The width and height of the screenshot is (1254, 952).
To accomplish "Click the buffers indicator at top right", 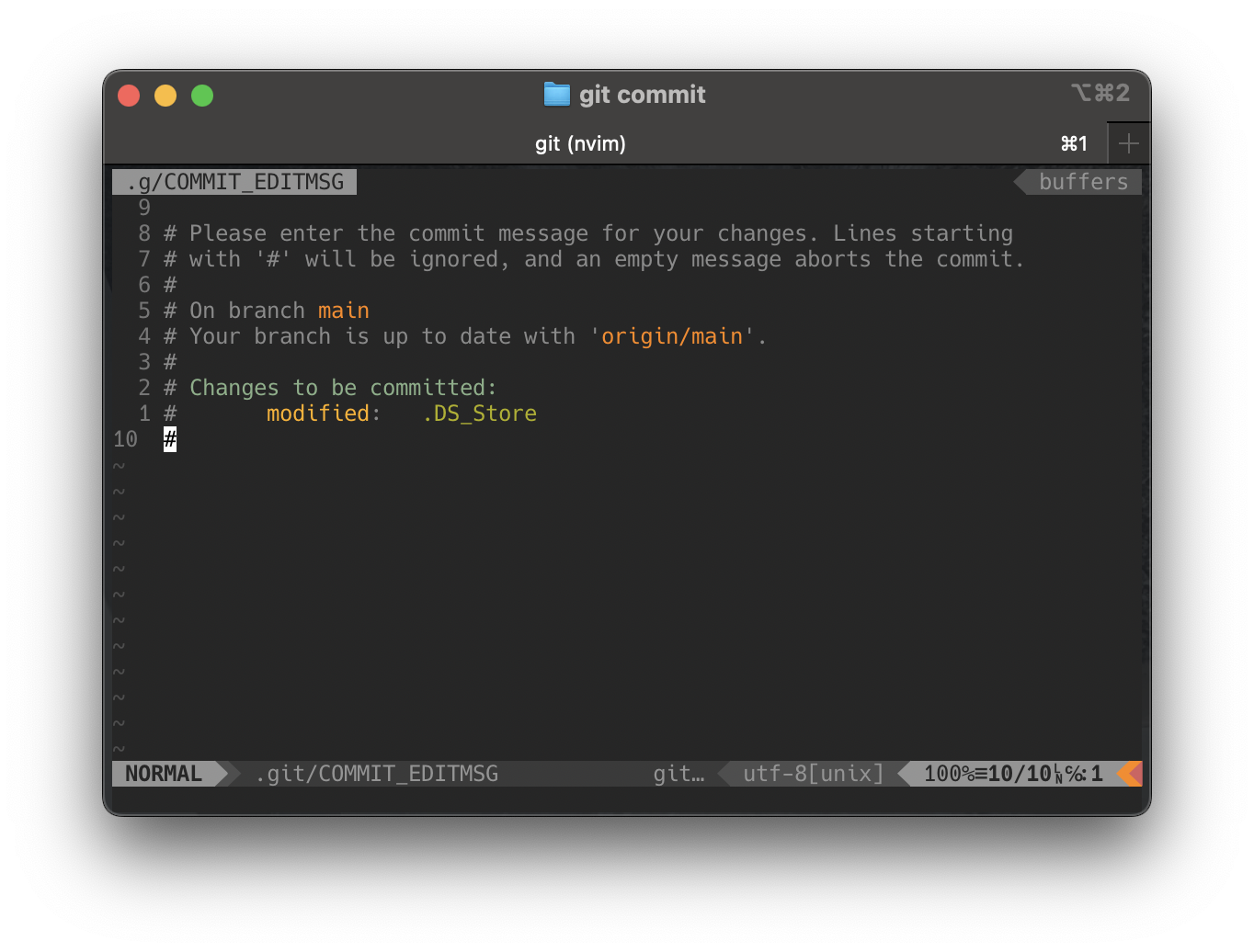I will click(x=1082, y=181).
